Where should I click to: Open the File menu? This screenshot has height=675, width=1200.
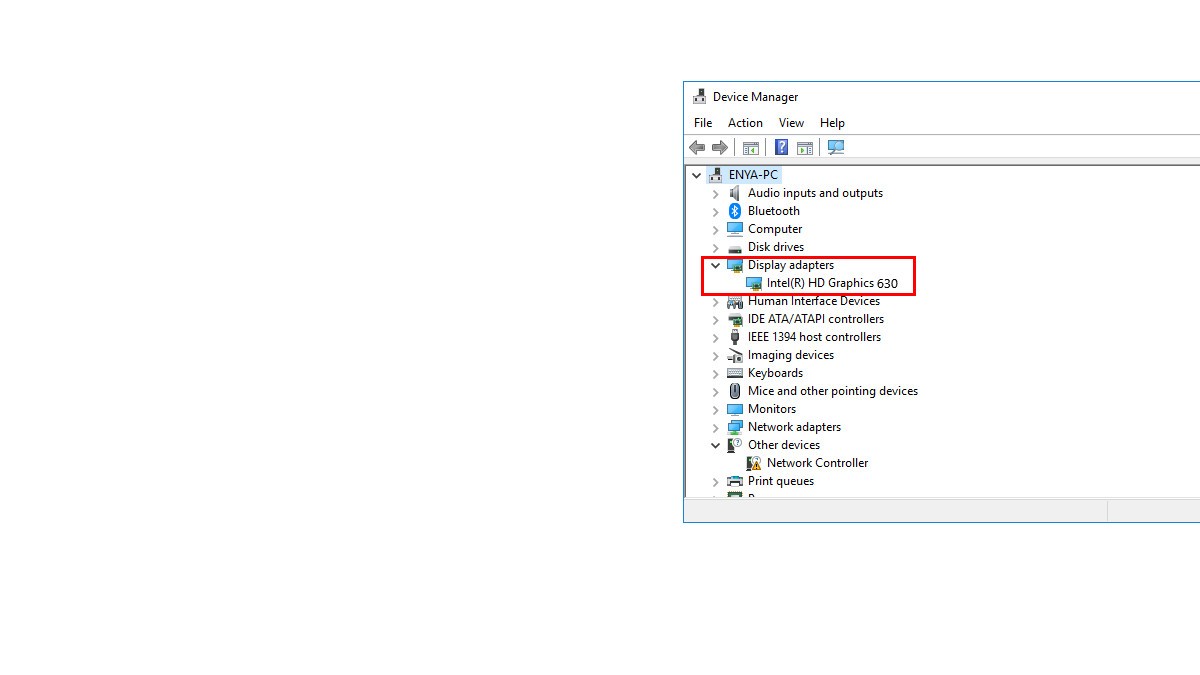(x=703, y=123)
